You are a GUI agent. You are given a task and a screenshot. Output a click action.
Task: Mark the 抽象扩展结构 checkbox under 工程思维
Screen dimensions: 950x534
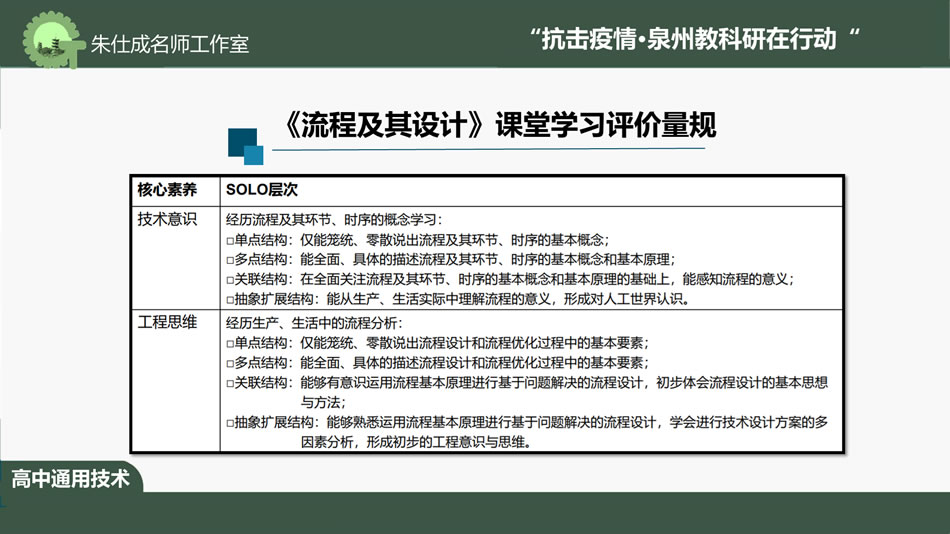[x=230, y=423]
